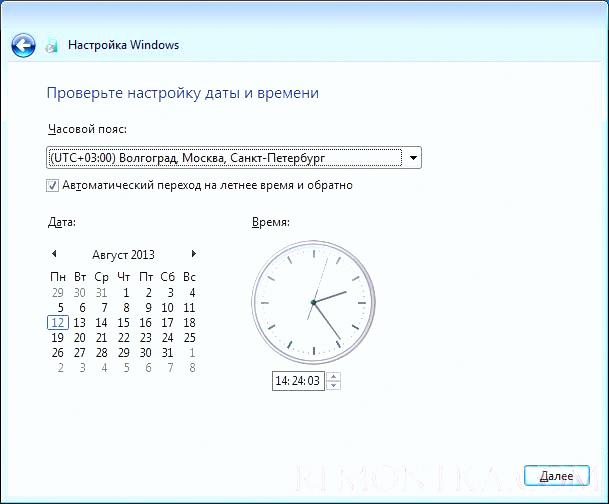The height and width of the screenshot is (504, 609).
Task: Select August 22 in the calendar
Action: click(124, 338)
